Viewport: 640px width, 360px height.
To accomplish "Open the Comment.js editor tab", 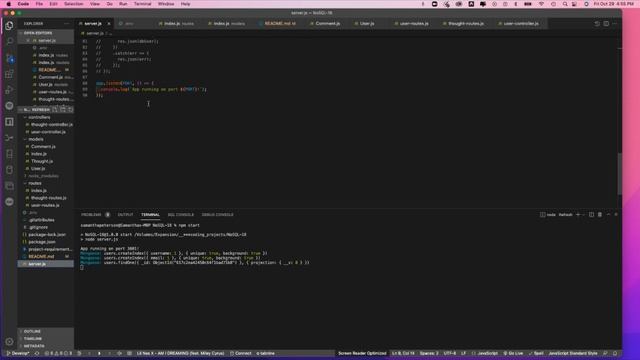I will coord(327,24).
